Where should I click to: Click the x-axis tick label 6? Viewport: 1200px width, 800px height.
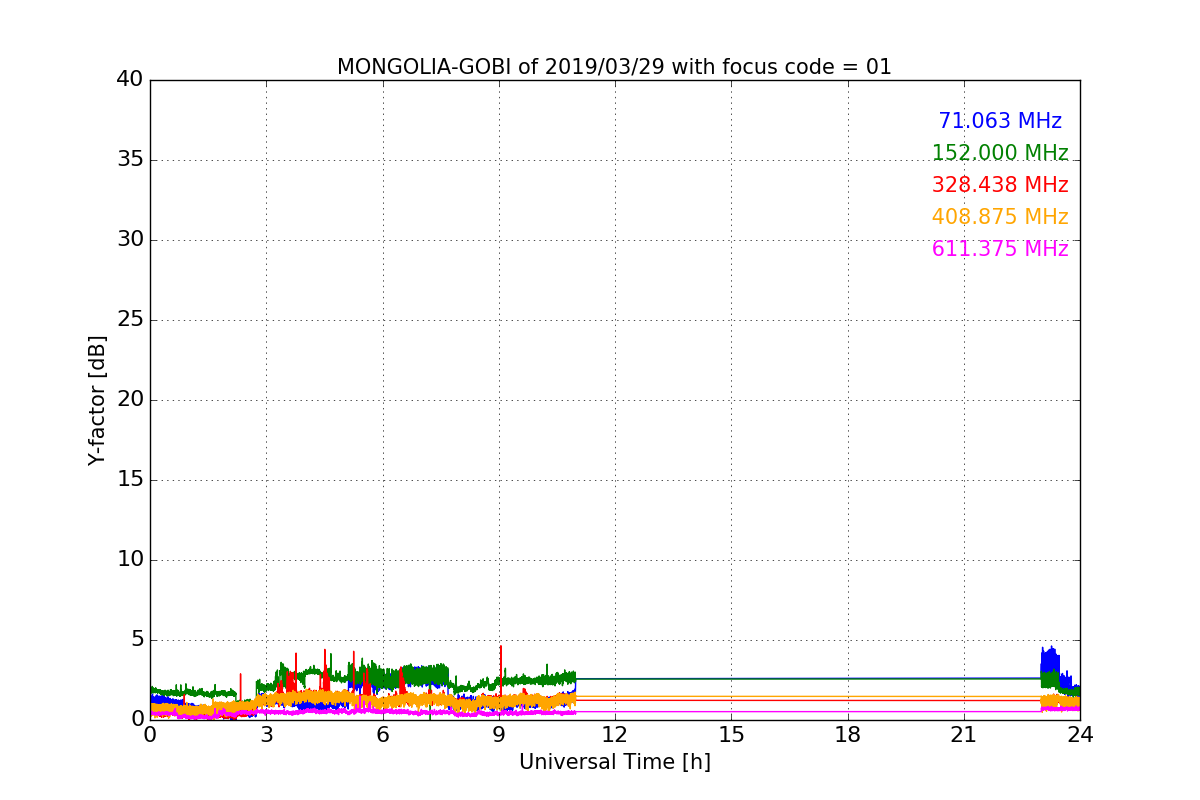(x=383, y=735)
